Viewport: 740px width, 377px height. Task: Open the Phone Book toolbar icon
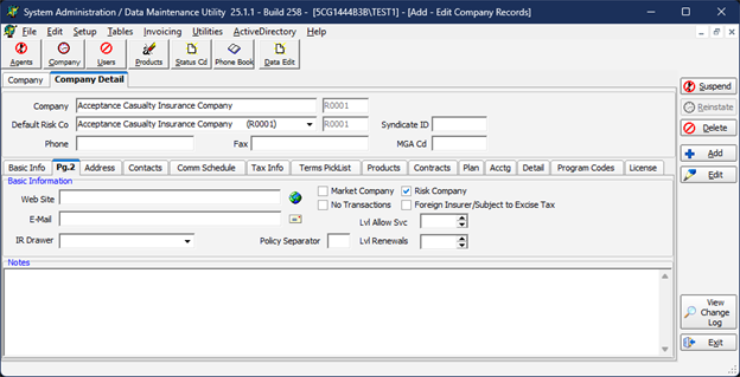tap(234, 54)
